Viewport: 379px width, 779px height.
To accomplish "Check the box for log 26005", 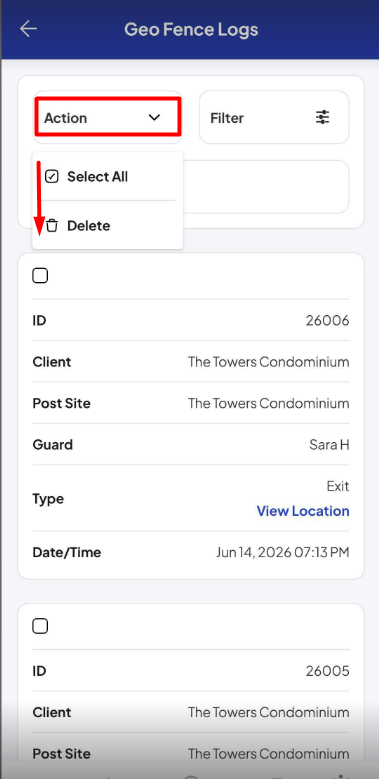I will (40, 626).
